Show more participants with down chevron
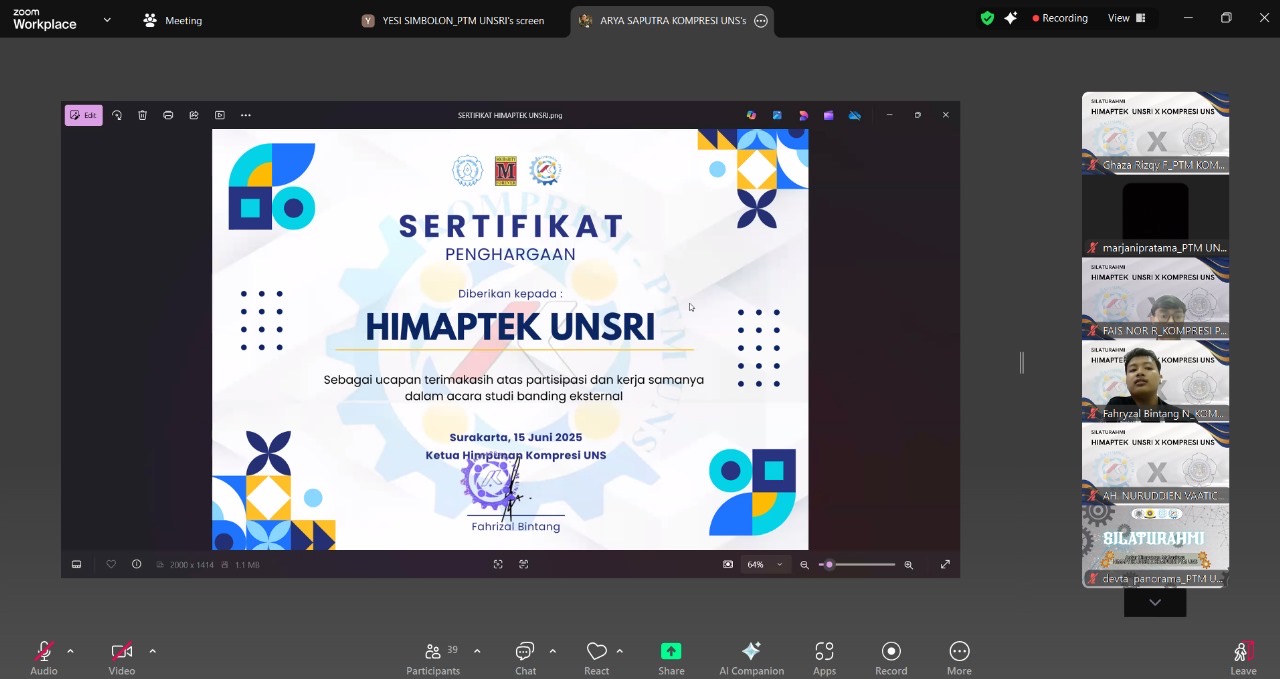Image resolution: width=1280 pixels, height=679 pixels. tap(1155, 602)
